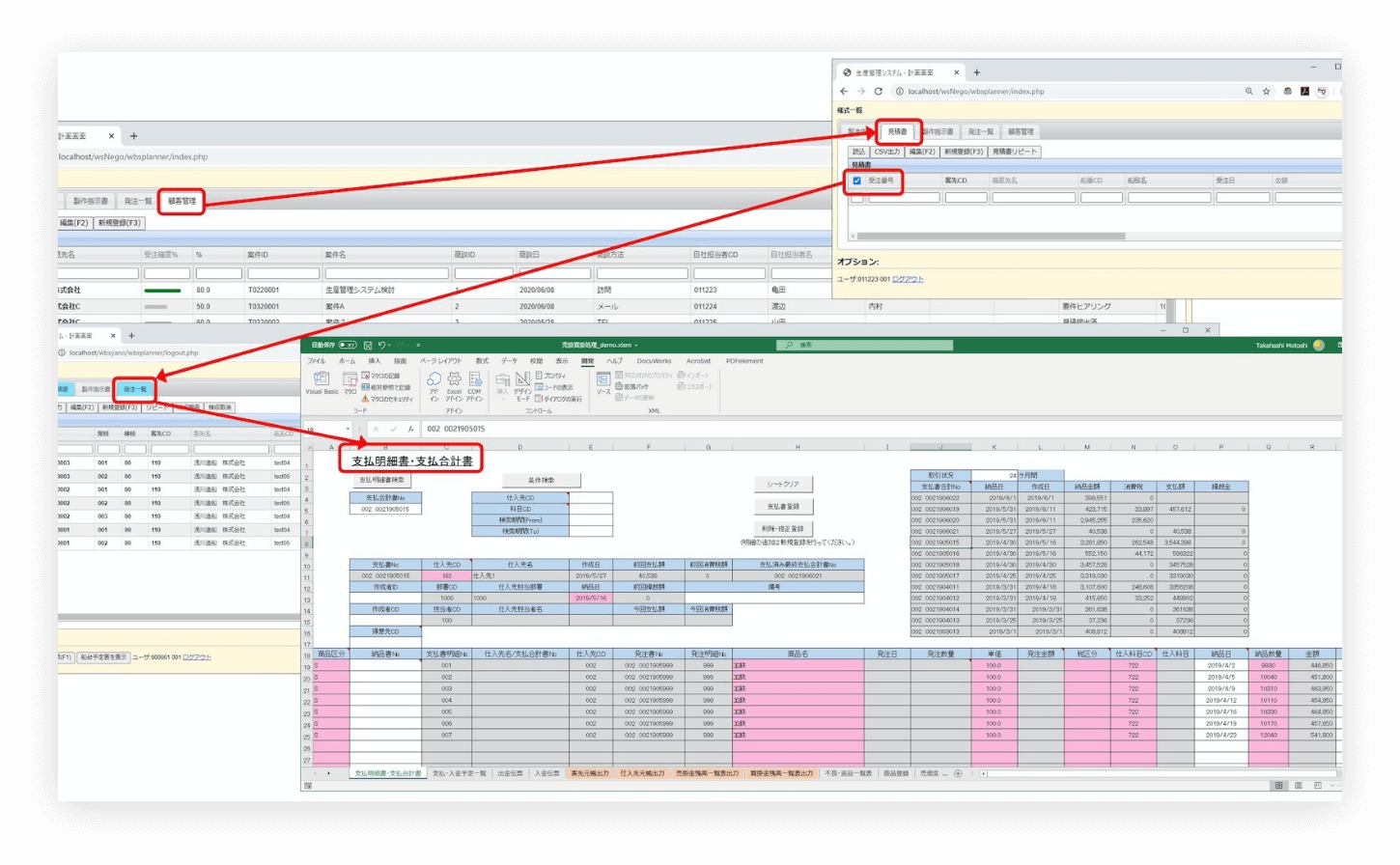Open XML ソース source pane icon
The image size is (1400, 865).
(x=603, y=383)
